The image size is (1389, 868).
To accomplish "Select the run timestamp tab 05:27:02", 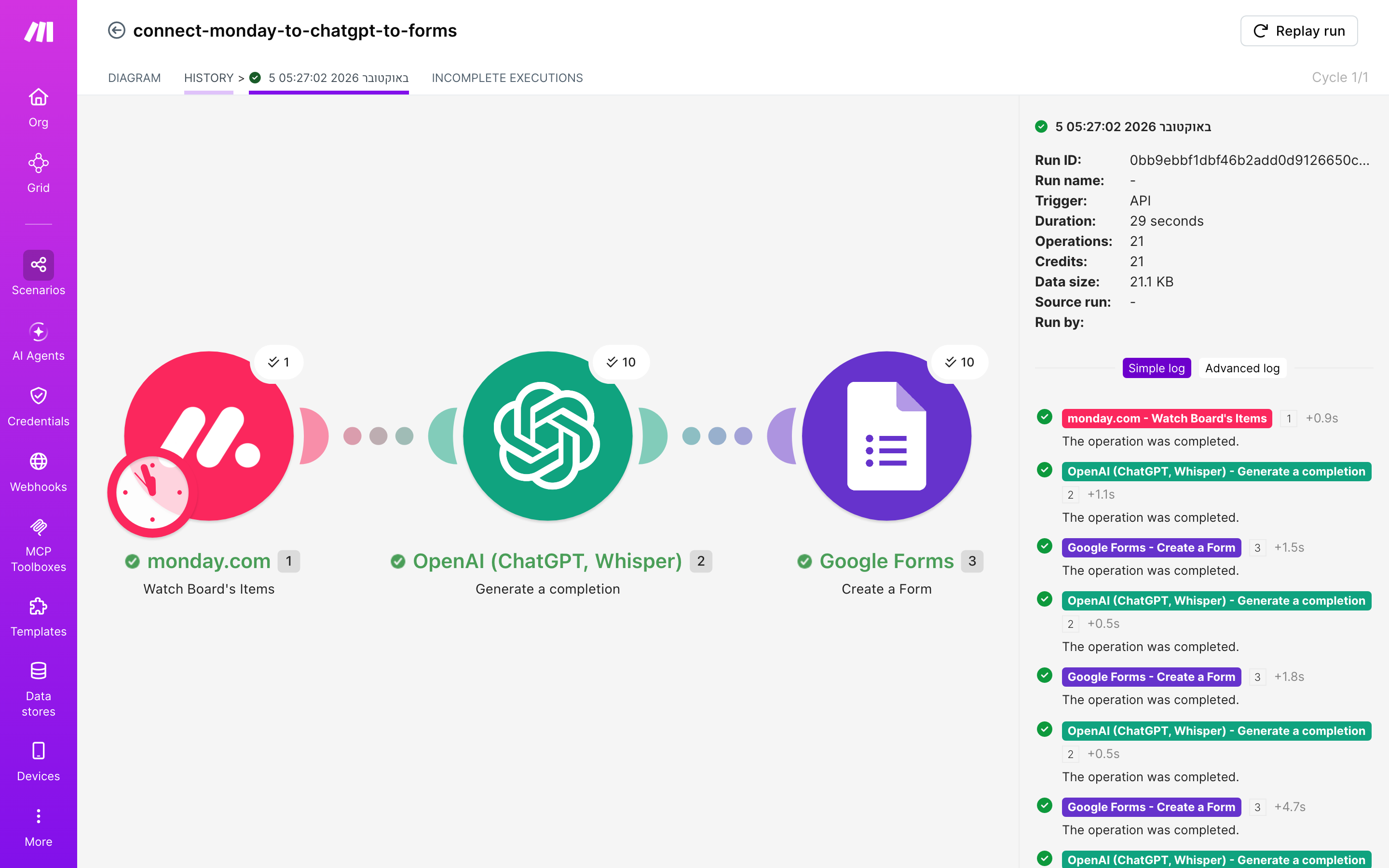I will pos(329,78).
